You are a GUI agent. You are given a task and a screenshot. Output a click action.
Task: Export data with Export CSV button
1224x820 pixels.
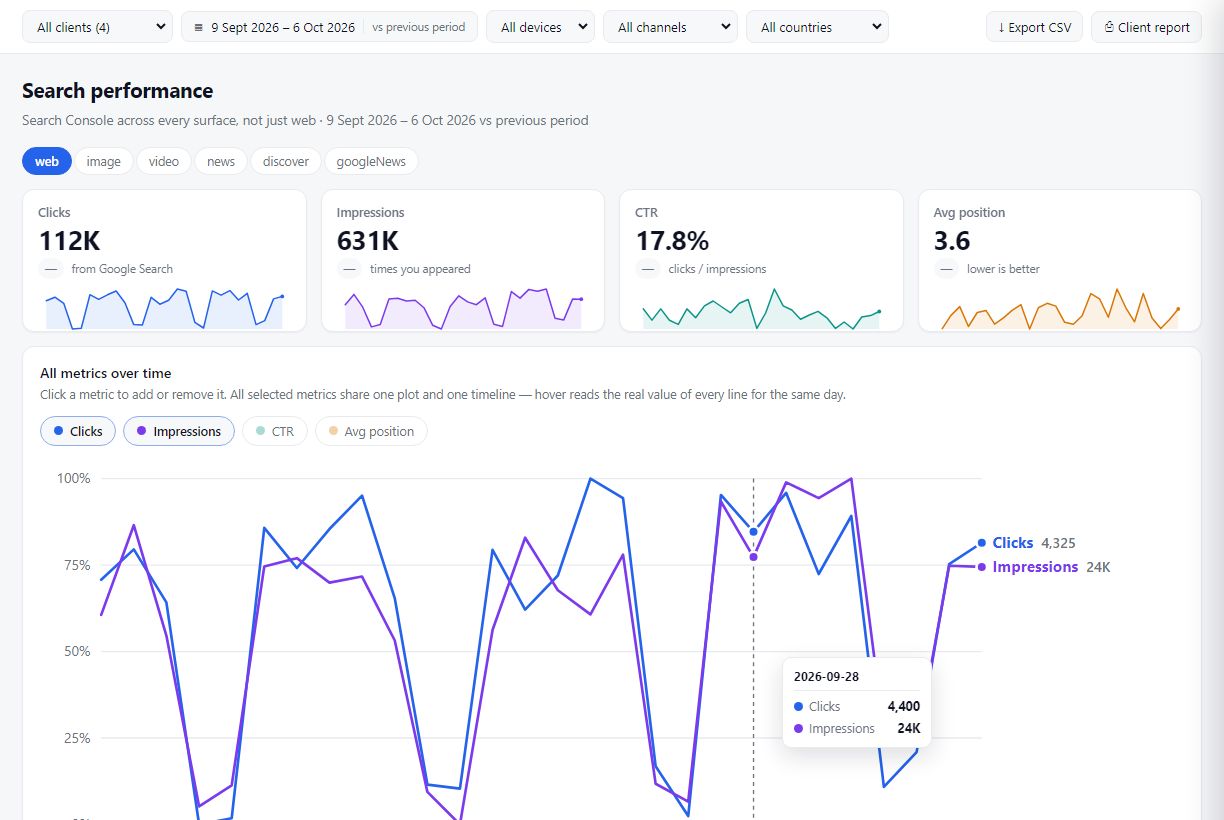(1034, 27)
